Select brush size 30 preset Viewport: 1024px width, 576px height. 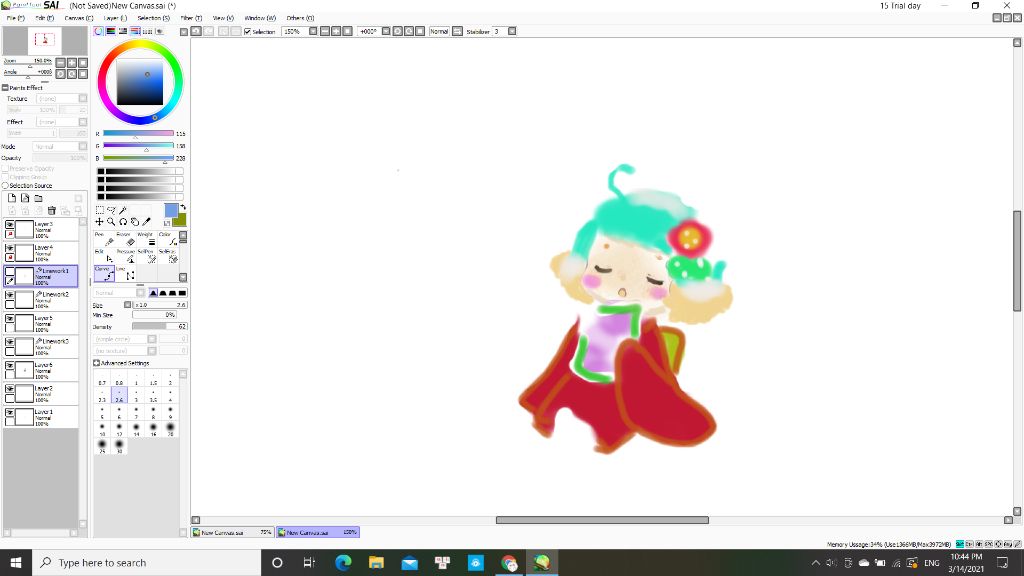coord(119,445)
